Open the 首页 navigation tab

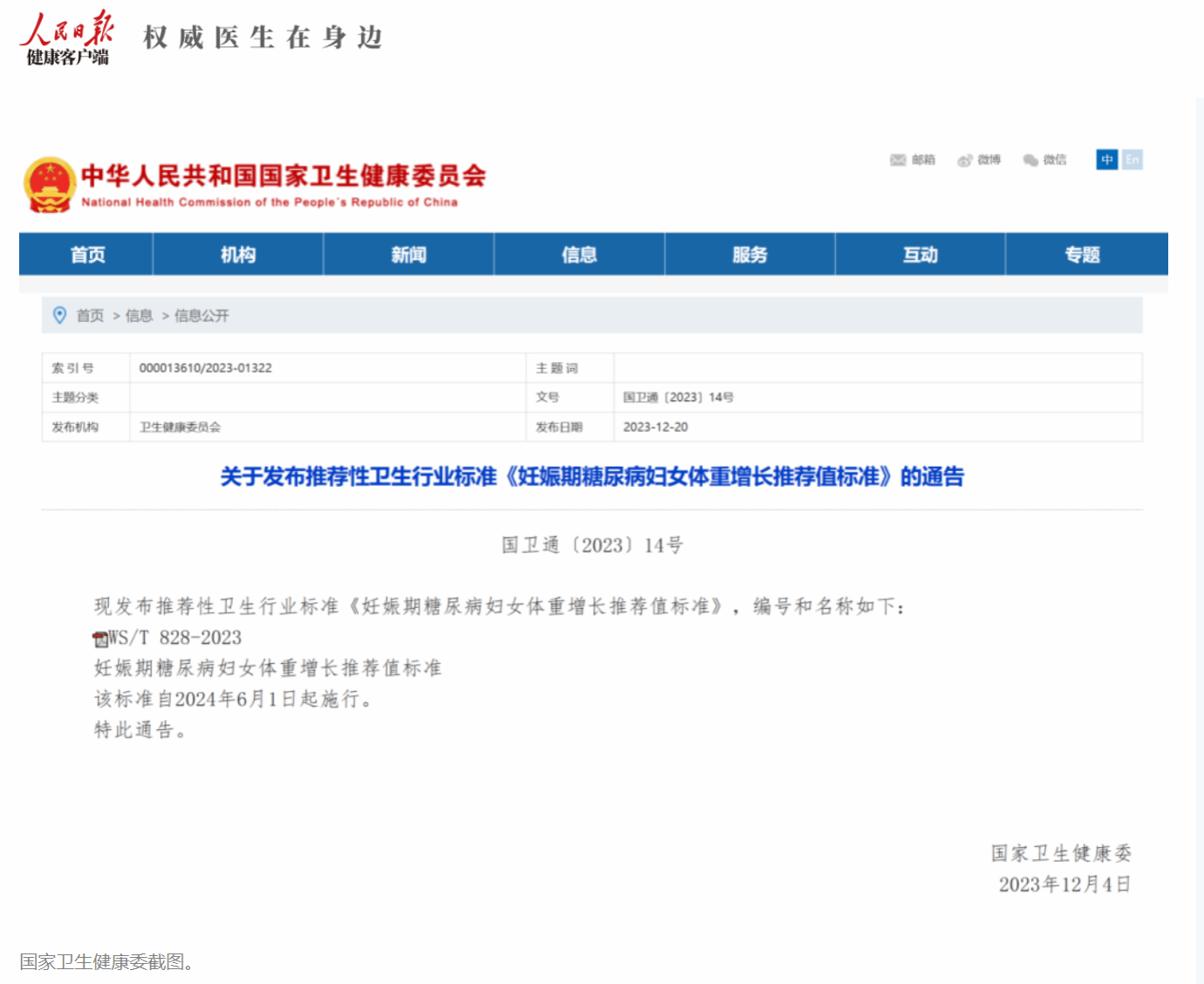click(87, 255)
